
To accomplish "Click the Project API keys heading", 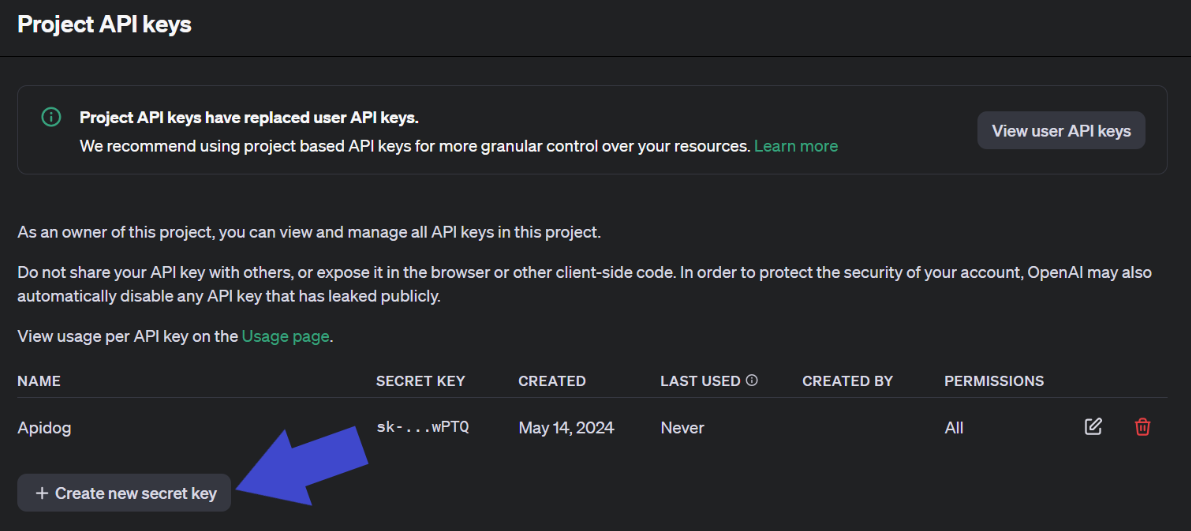I will tap(104, 24).
